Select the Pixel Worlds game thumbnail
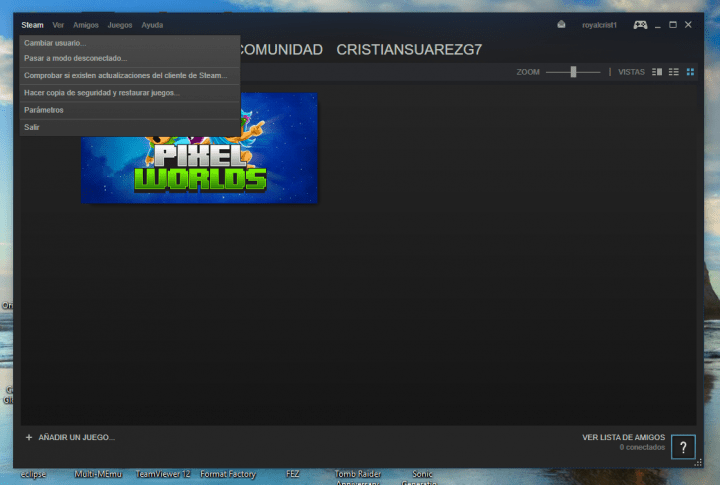Viewport: 720px width, 485px height. coord(199,148)
